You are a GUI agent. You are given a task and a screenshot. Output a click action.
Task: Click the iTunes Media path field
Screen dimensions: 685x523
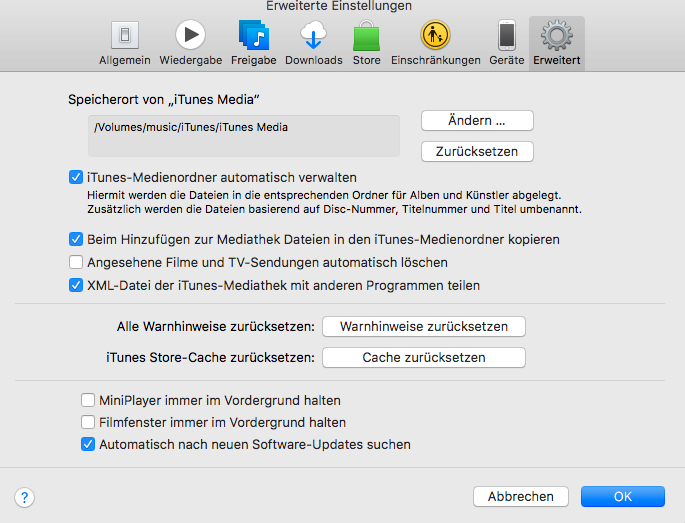[244, 136]
